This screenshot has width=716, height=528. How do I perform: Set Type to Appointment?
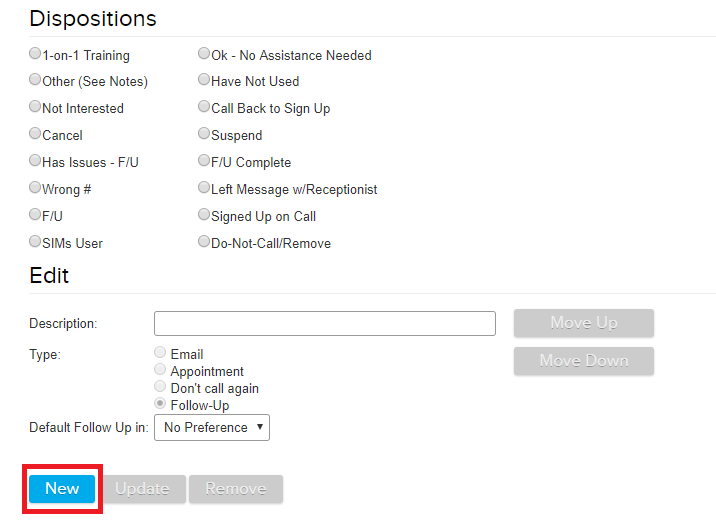click(x=160, y=370)
